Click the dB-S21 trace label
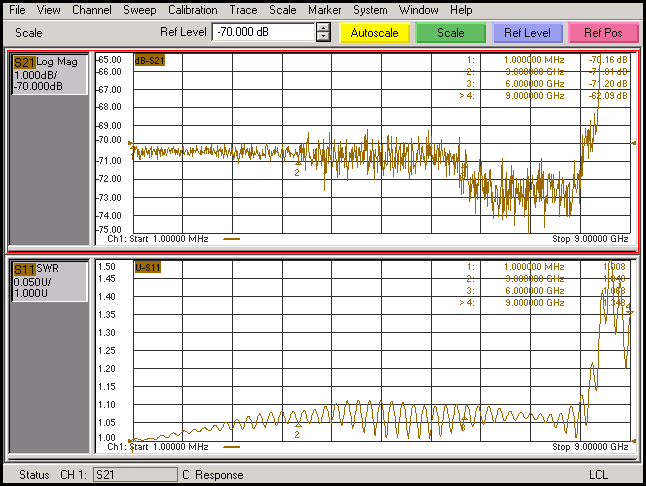646x486 pixels. coord(150,61)
